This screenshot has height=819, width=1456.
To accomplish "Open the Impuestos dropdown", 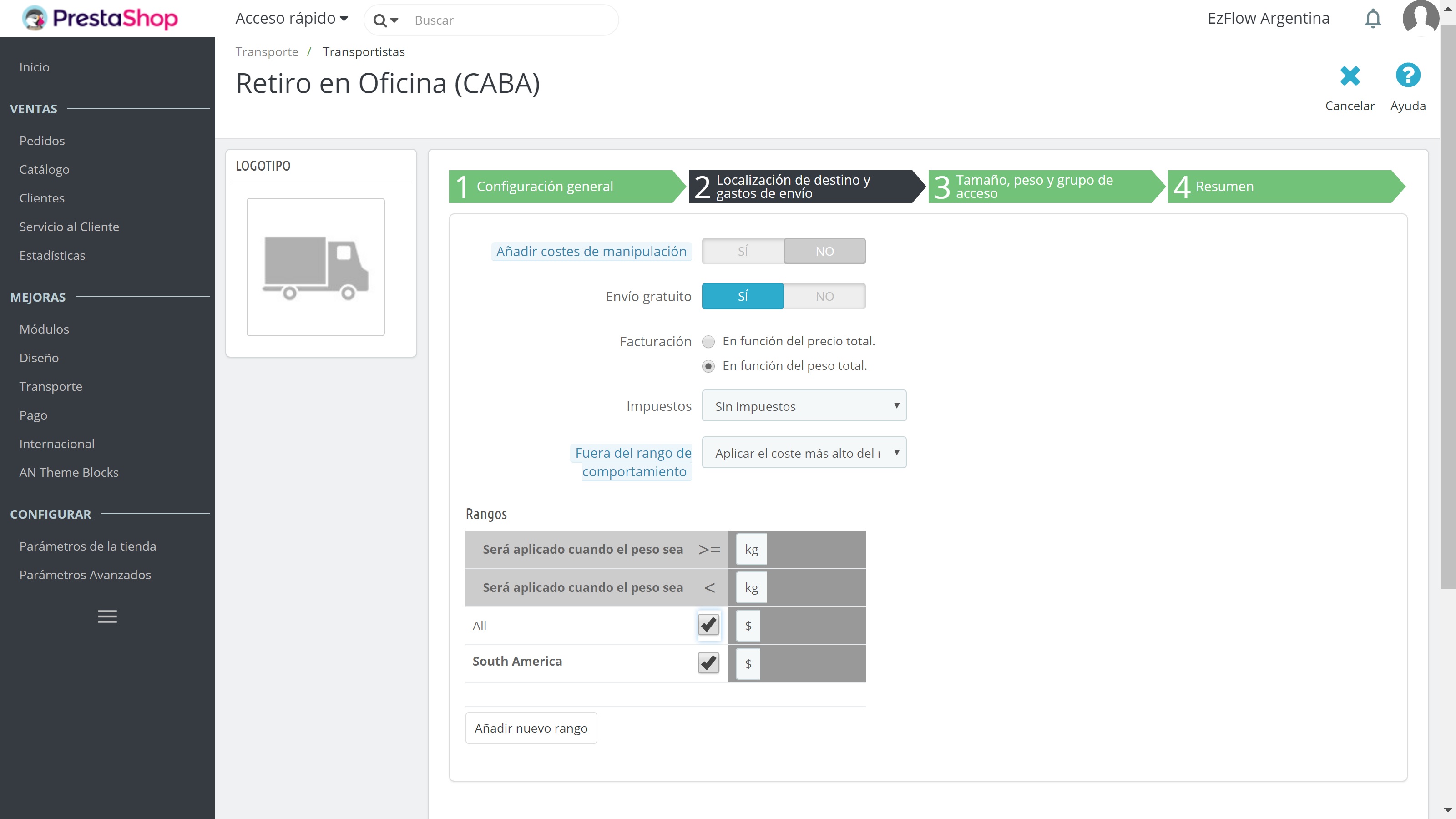I will (x=804, y=406).
